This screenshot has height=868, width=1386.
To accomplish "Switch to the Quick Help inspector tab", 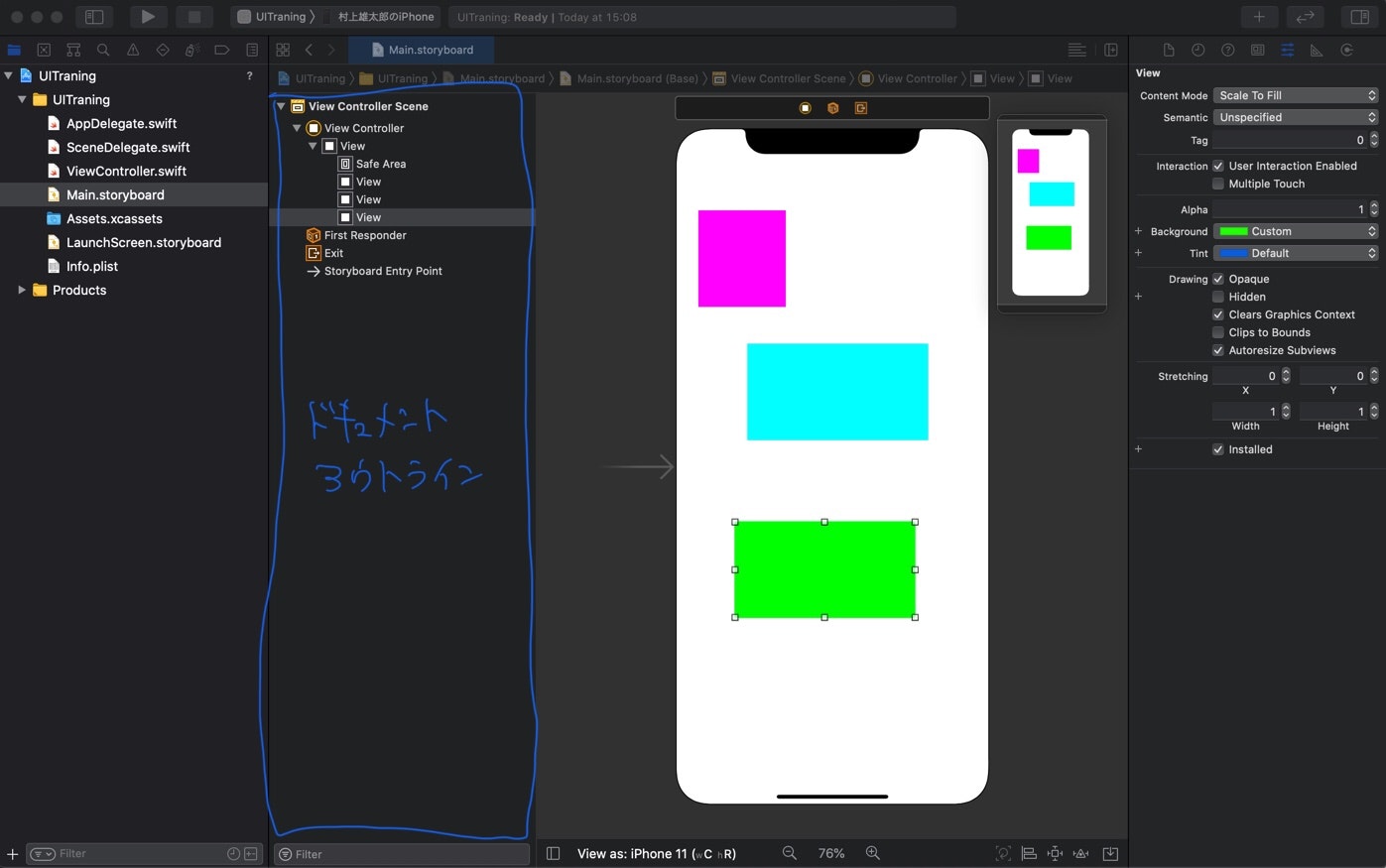I will coord(1228,50).
